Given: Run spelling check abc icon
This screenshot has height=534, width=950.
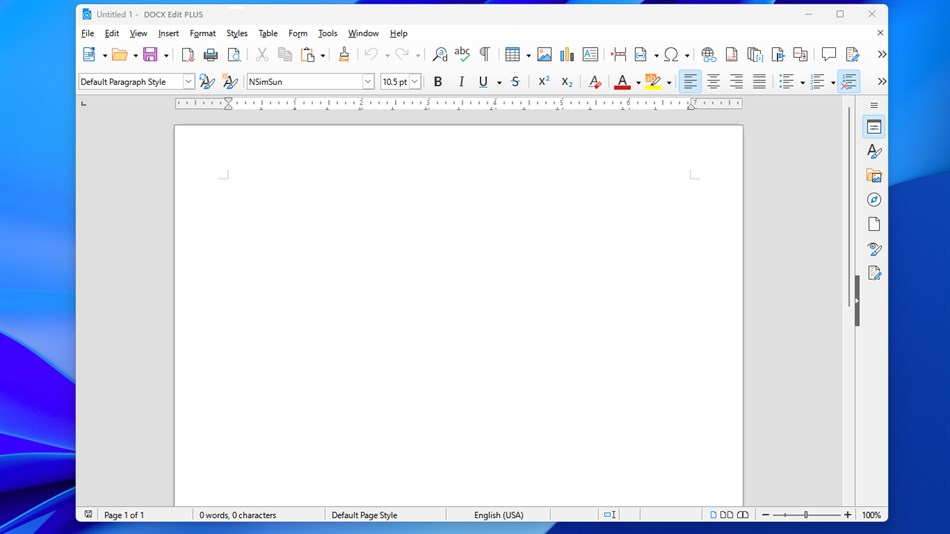Looking at the screenshot, I should coord(462,55).
